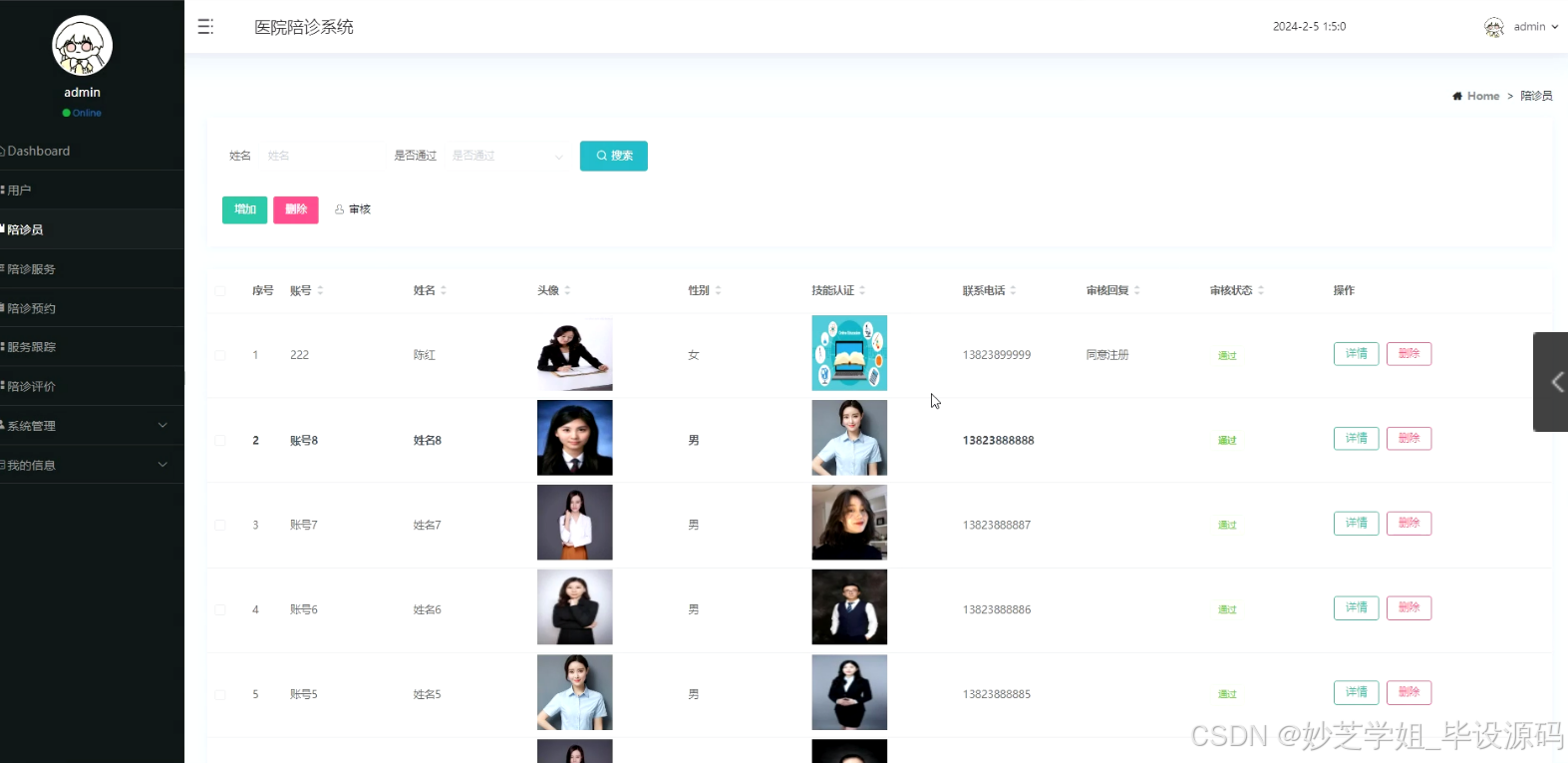Click phone number 13823888886

click(x=997, y=609)
